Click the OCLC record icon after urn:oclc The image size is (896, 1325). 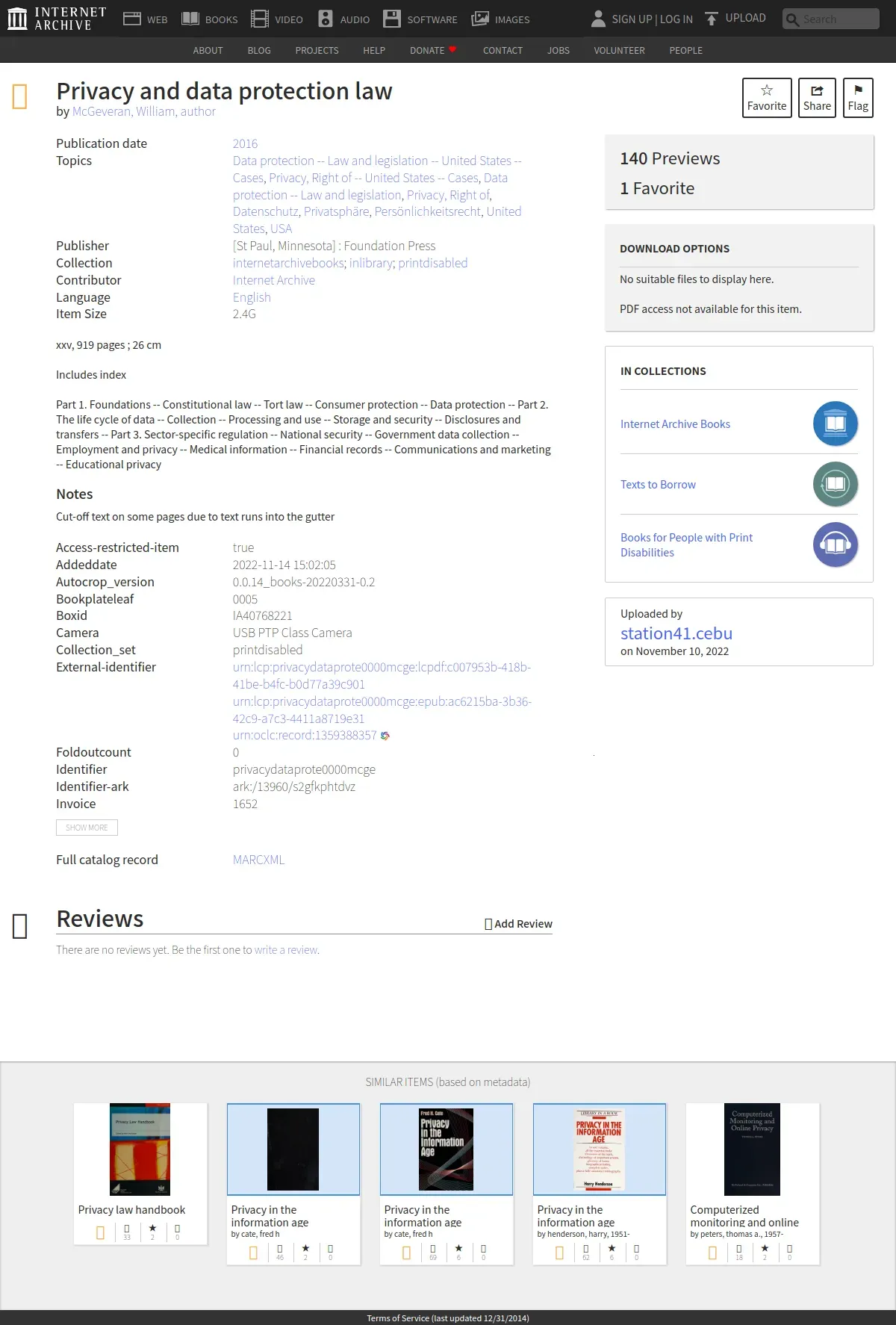click(385, 736)
